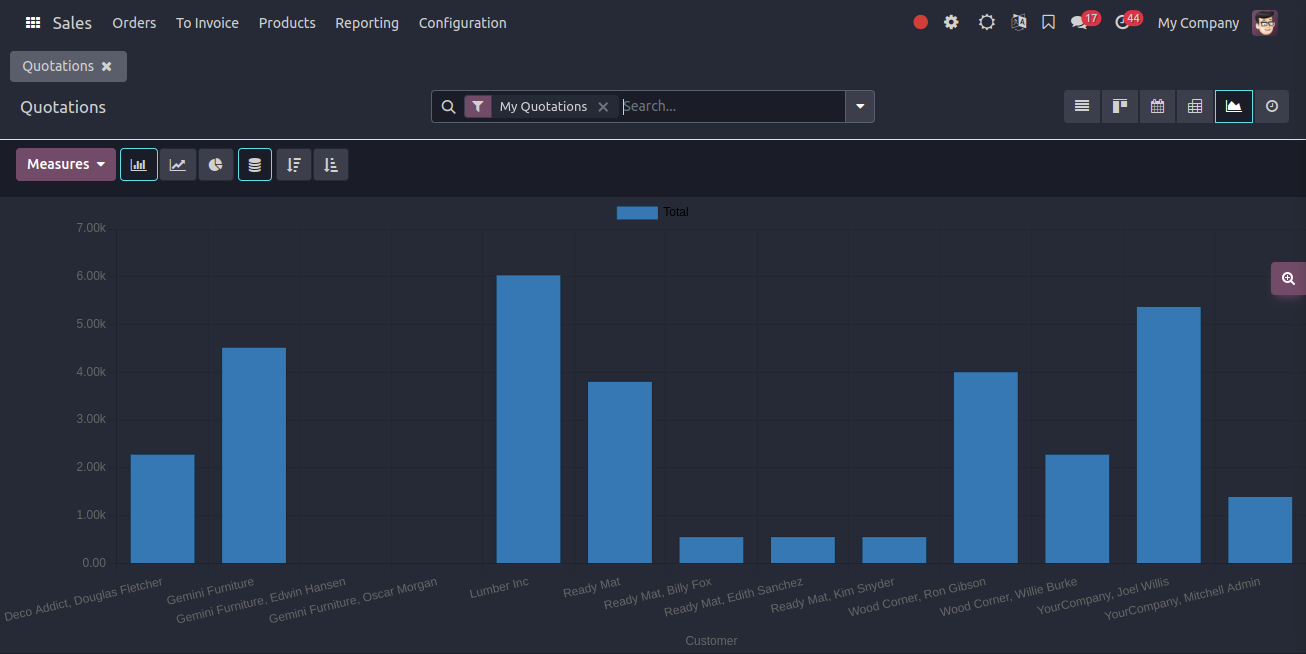The width and height of the screenshot is (1306, 654).
Task: Click the Wood Corner, Ron Gibson bar
Action: pos(986,468)
